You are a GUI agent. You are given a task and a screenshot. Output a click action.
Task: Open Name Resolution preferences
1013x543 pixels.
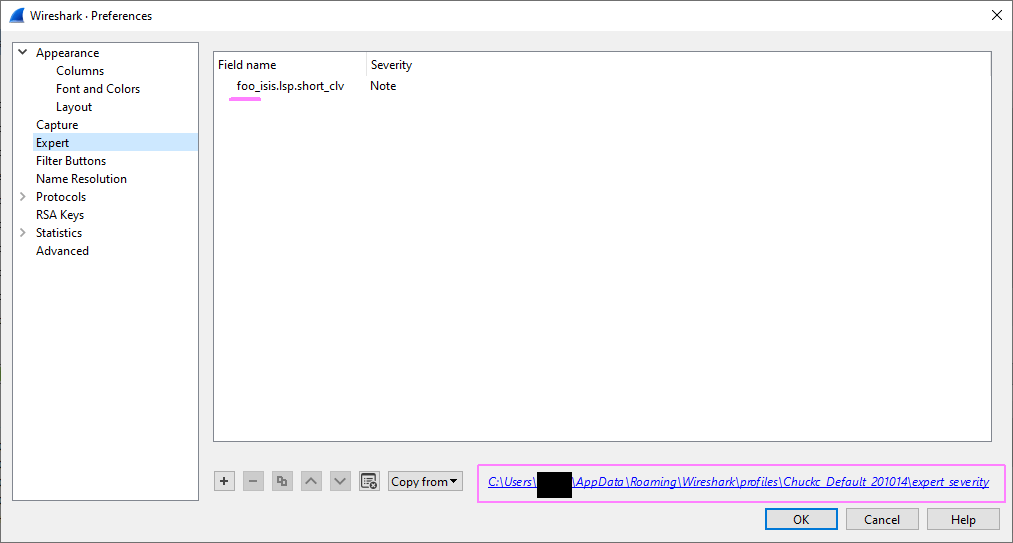coord(81,179)
